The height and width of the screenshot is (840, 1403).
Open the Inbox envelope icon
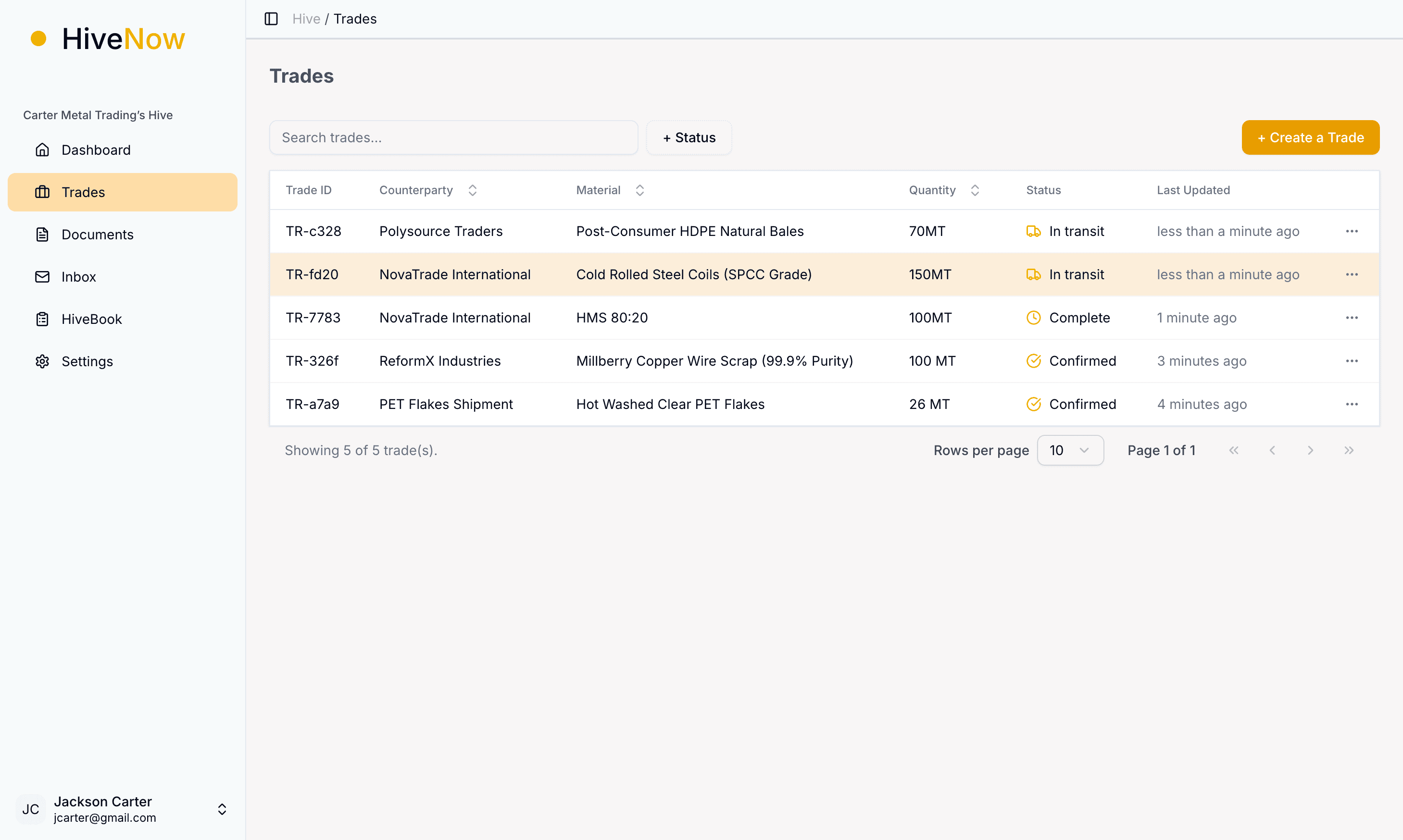pyautogui.click(x=43, y=277)
